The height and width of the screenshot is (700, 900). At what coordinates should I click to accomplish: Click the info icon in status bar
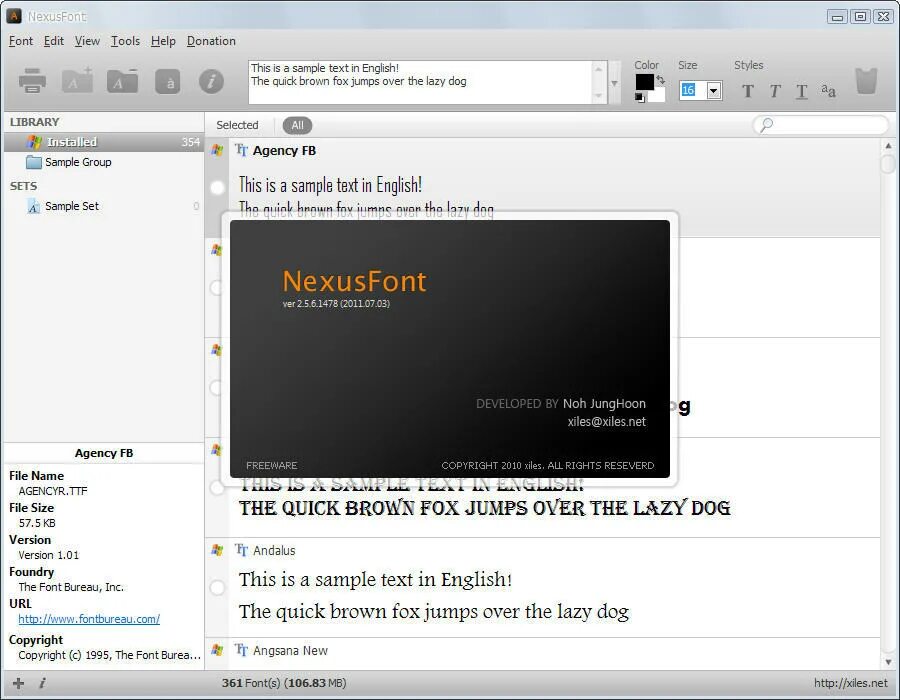coord(42,683)
